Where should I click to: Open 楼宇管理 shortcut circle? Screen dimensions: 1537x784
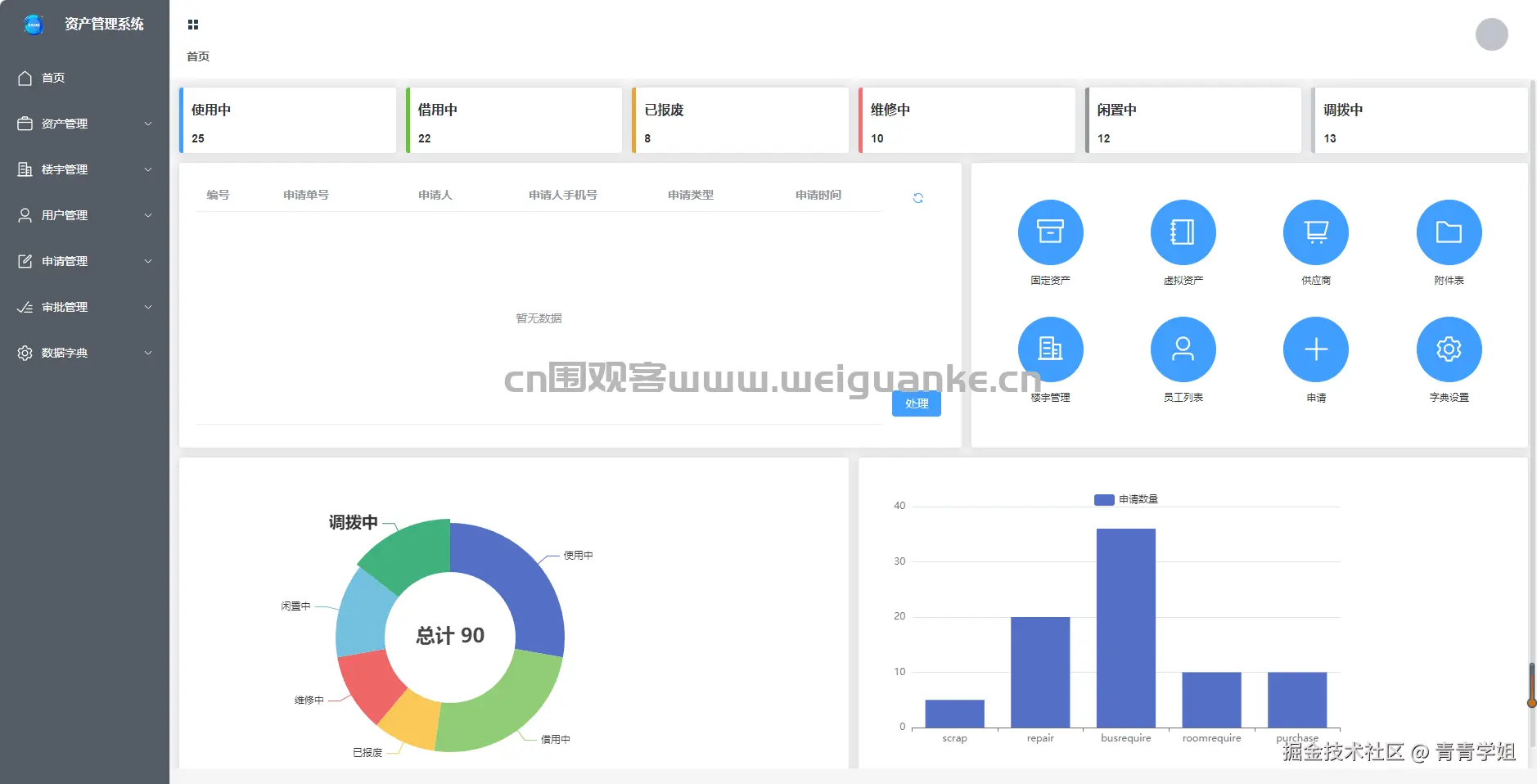1051,349
